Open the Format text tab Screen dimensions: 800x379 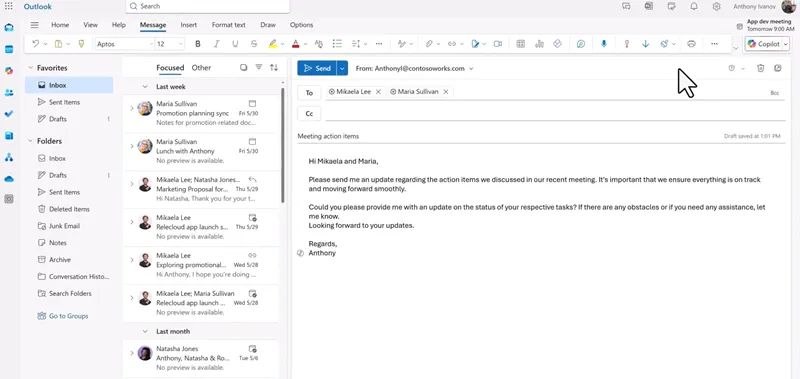[x=229, y=25]
